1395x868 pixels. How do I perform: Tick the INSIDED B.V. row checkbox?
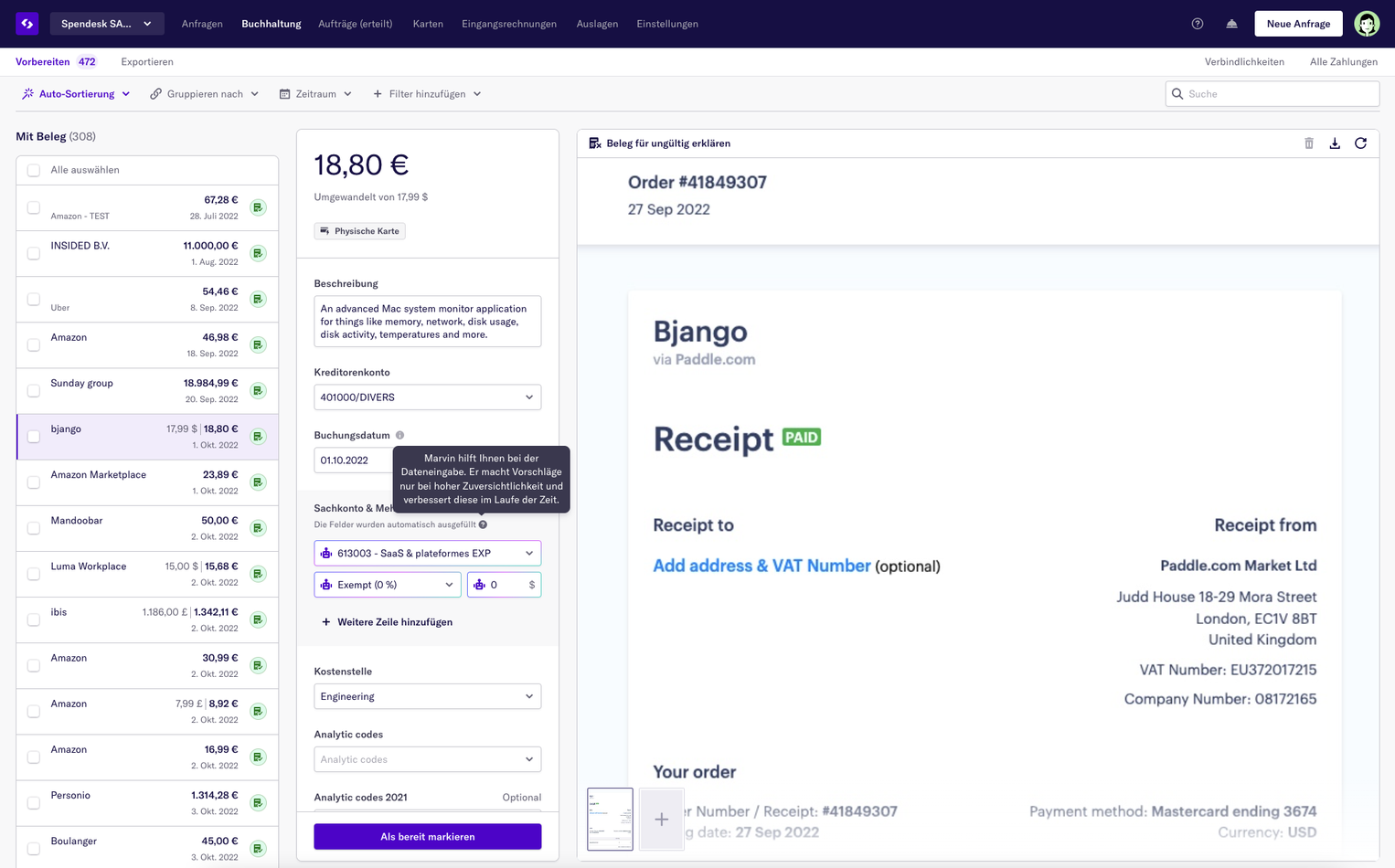coord(34,253)
